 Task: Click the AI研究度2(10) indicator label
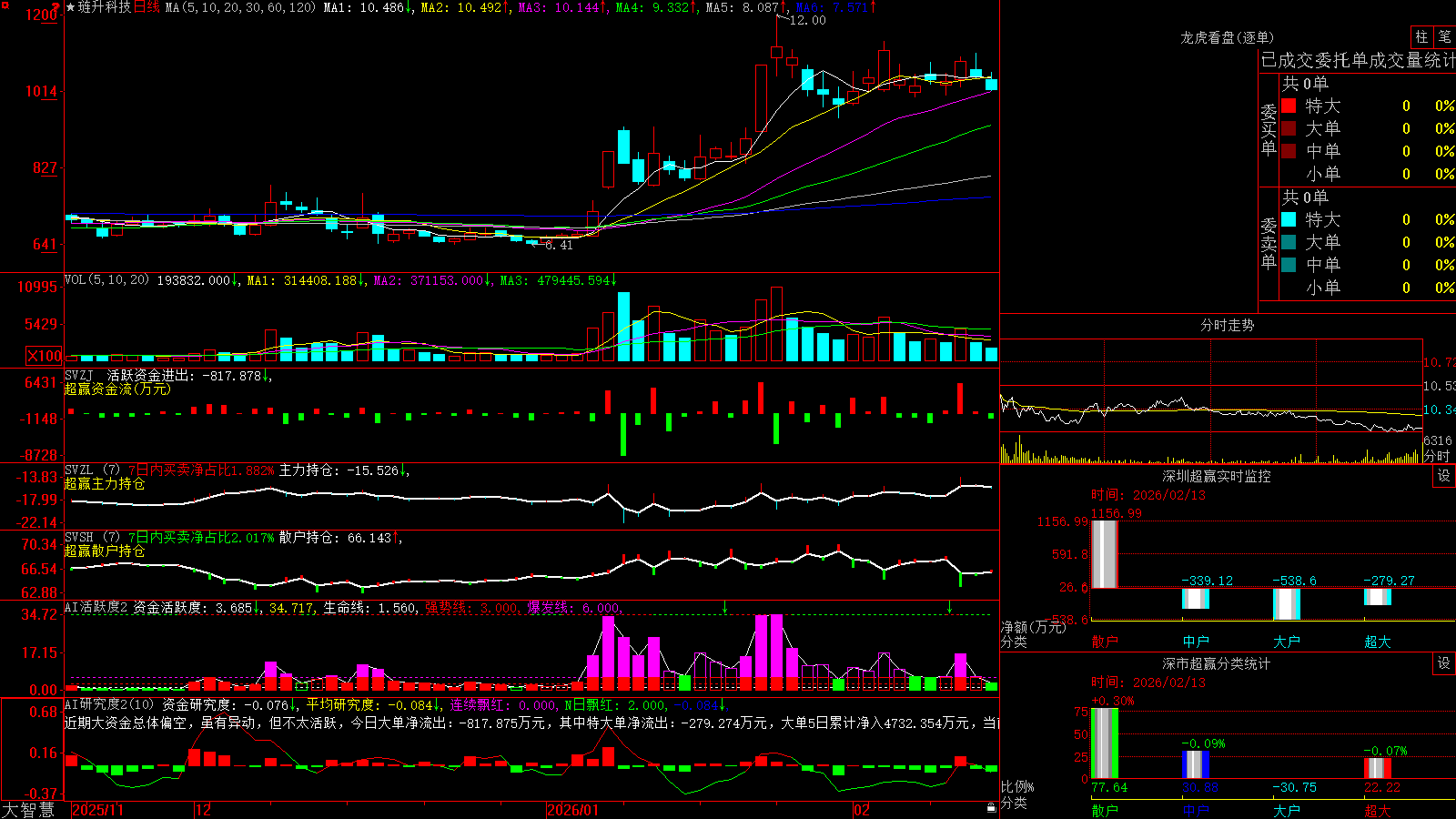coord(110,704)
